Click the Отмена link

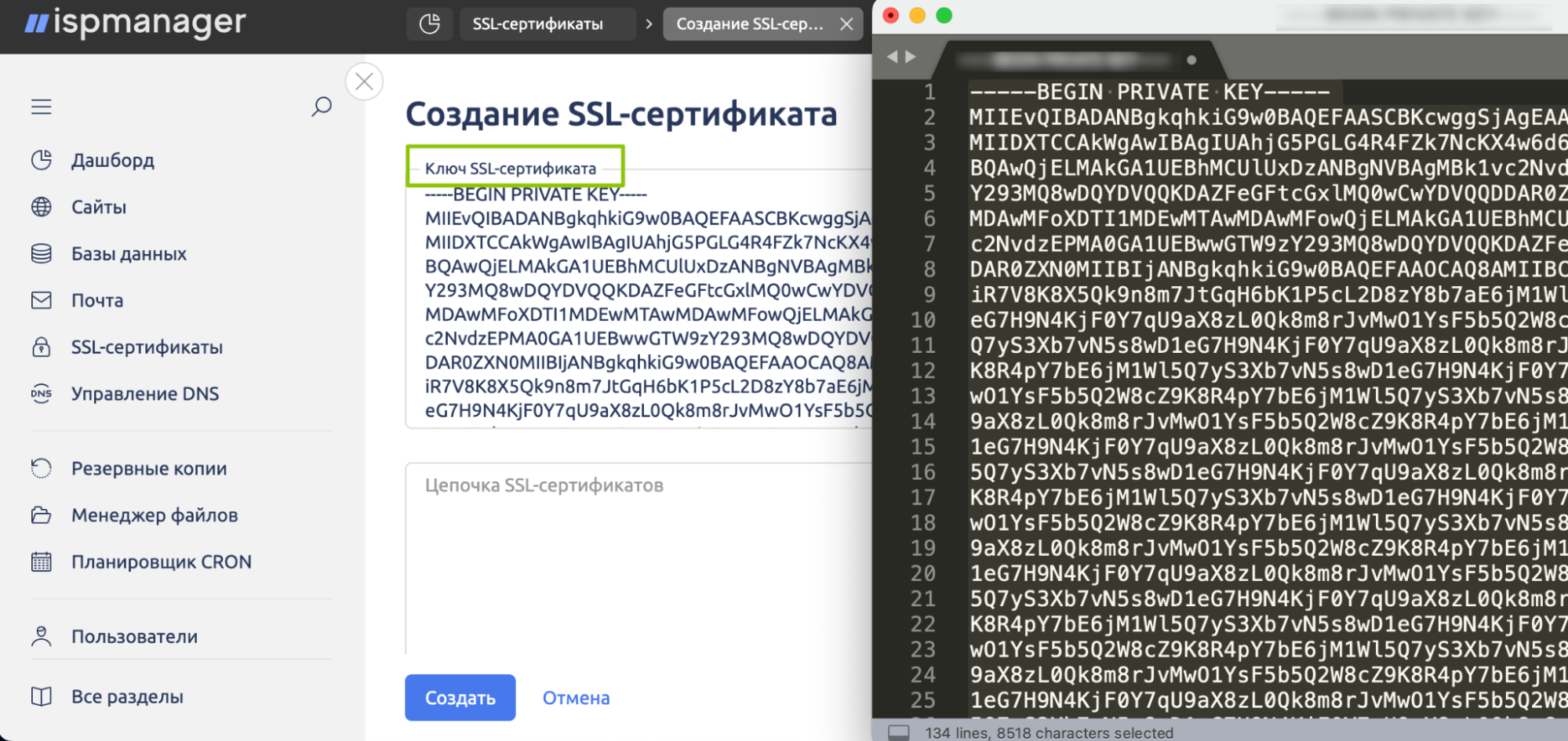576,698
